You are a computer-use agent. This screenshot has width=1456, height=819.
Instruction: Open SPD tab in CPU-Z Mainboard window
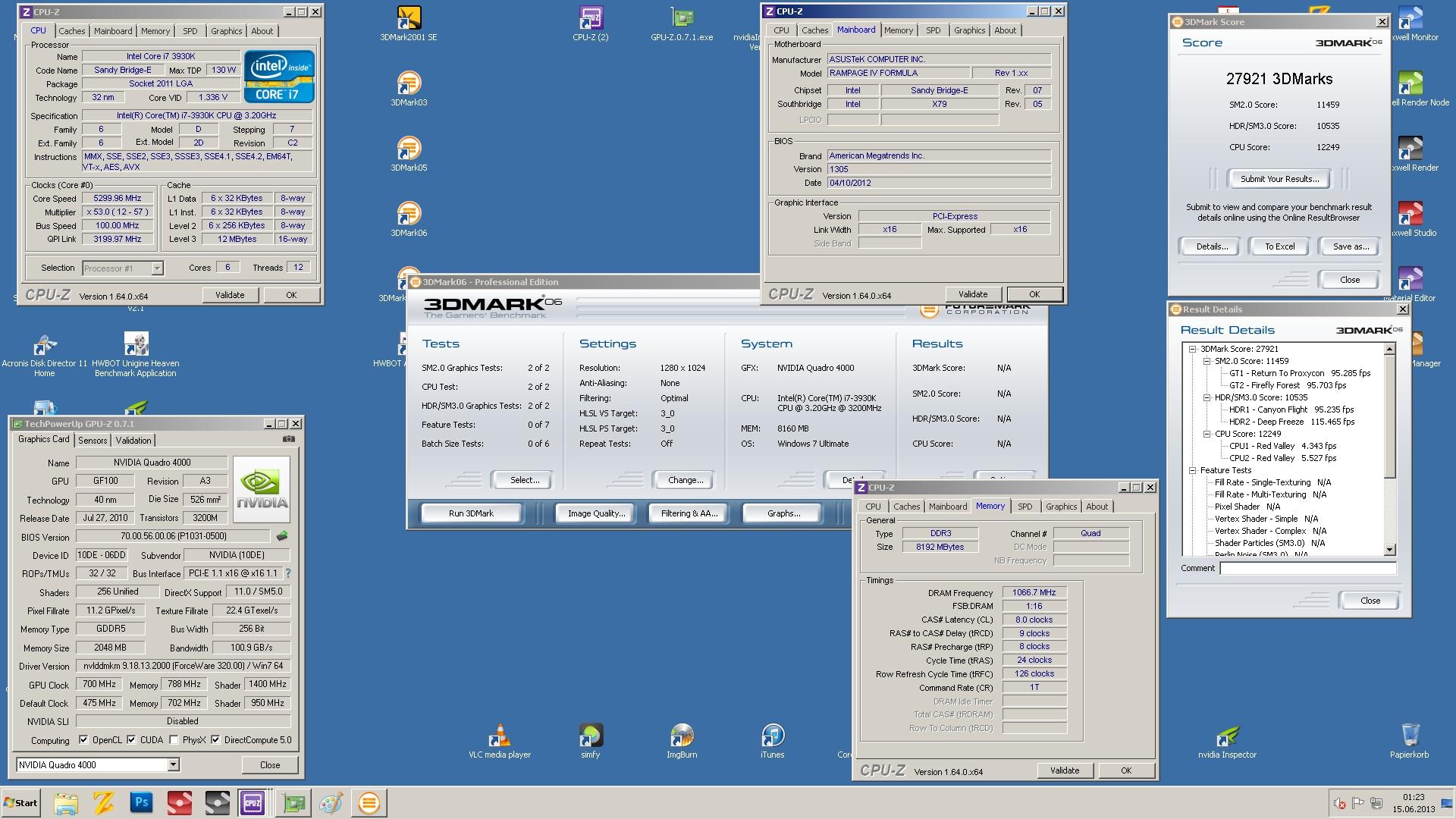point(934,30)
